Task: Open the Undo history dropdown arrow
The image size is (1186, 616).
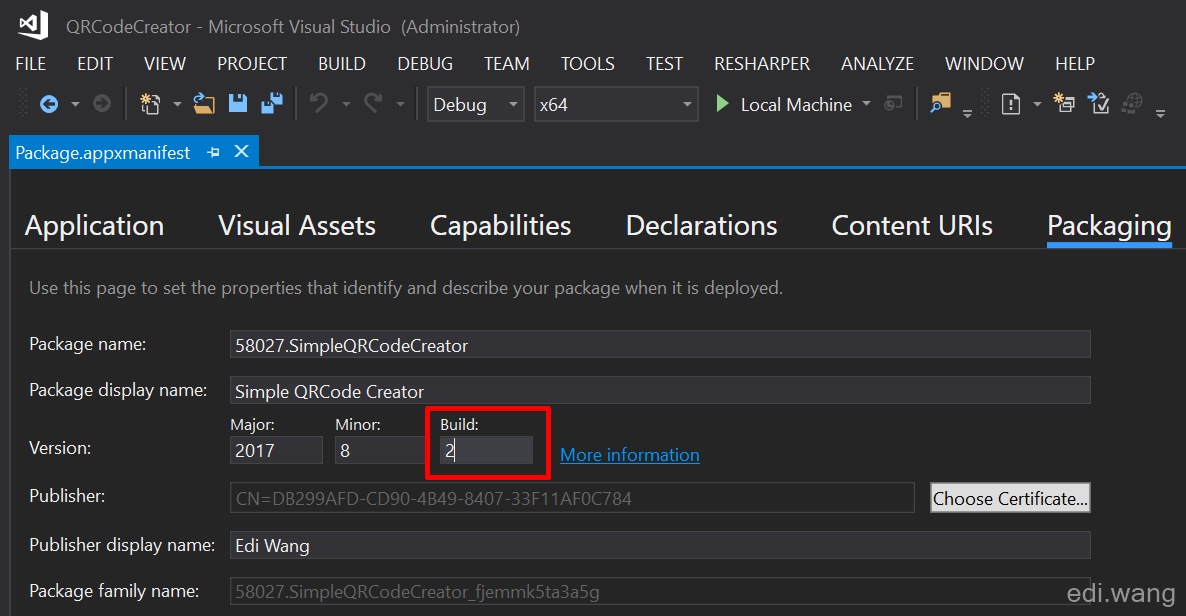Action: coord(346,104)
